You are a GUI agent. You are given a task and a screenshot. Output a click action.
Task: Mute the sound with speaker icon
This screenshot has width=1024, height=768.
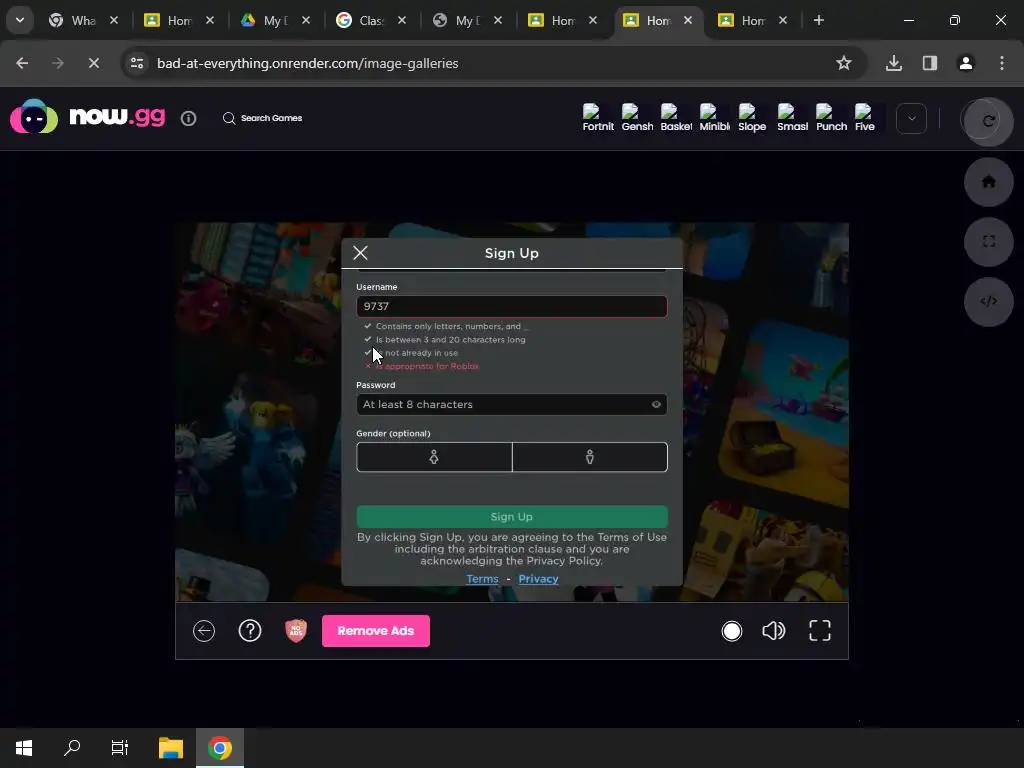[773, 631]
